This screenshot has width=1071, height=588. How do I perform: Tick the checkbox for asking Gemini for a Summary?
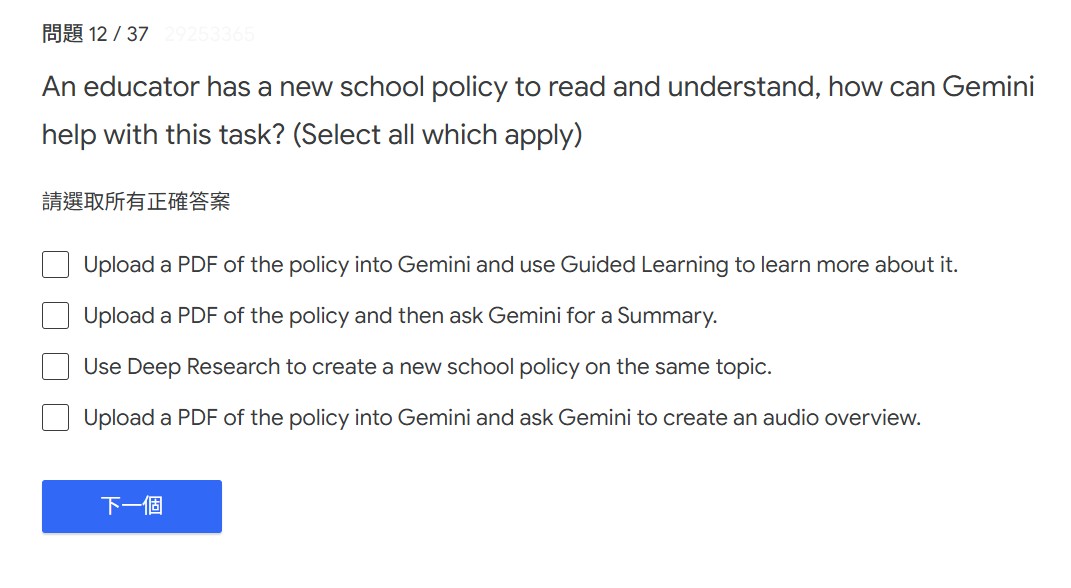tap(55, 316)
